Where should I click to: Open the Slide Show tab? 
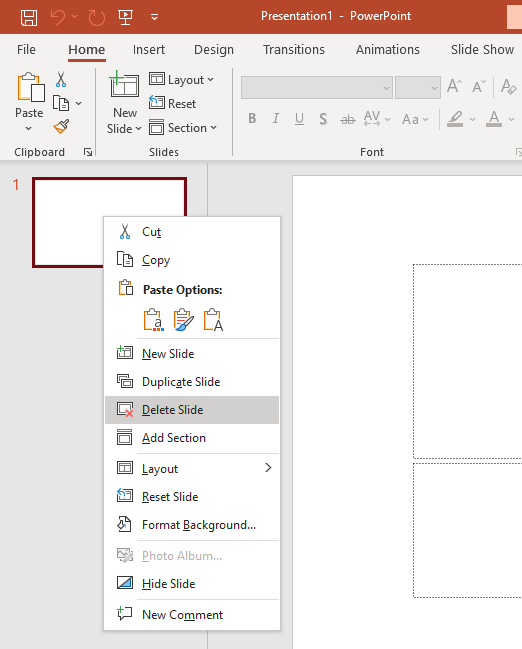click(x=482, y=50)
